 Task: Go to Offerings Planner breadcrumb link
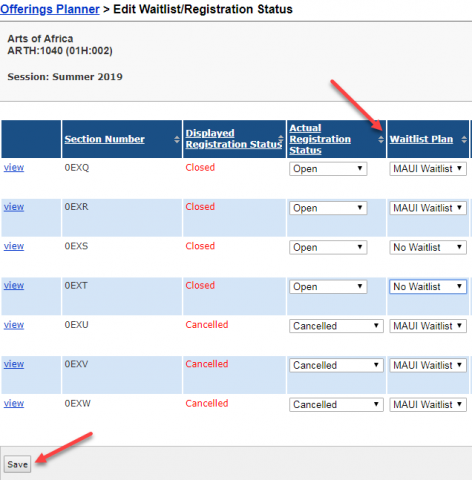[50, 9]
